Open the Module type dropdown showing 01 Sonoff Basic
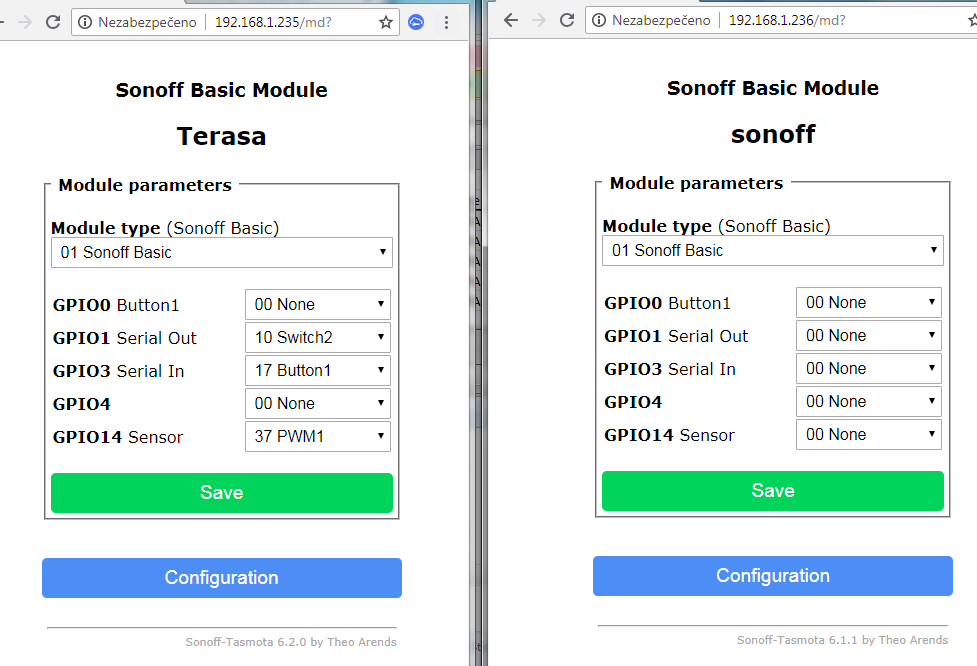This screenshot has height=666, width=977. (x=221, y=252)
